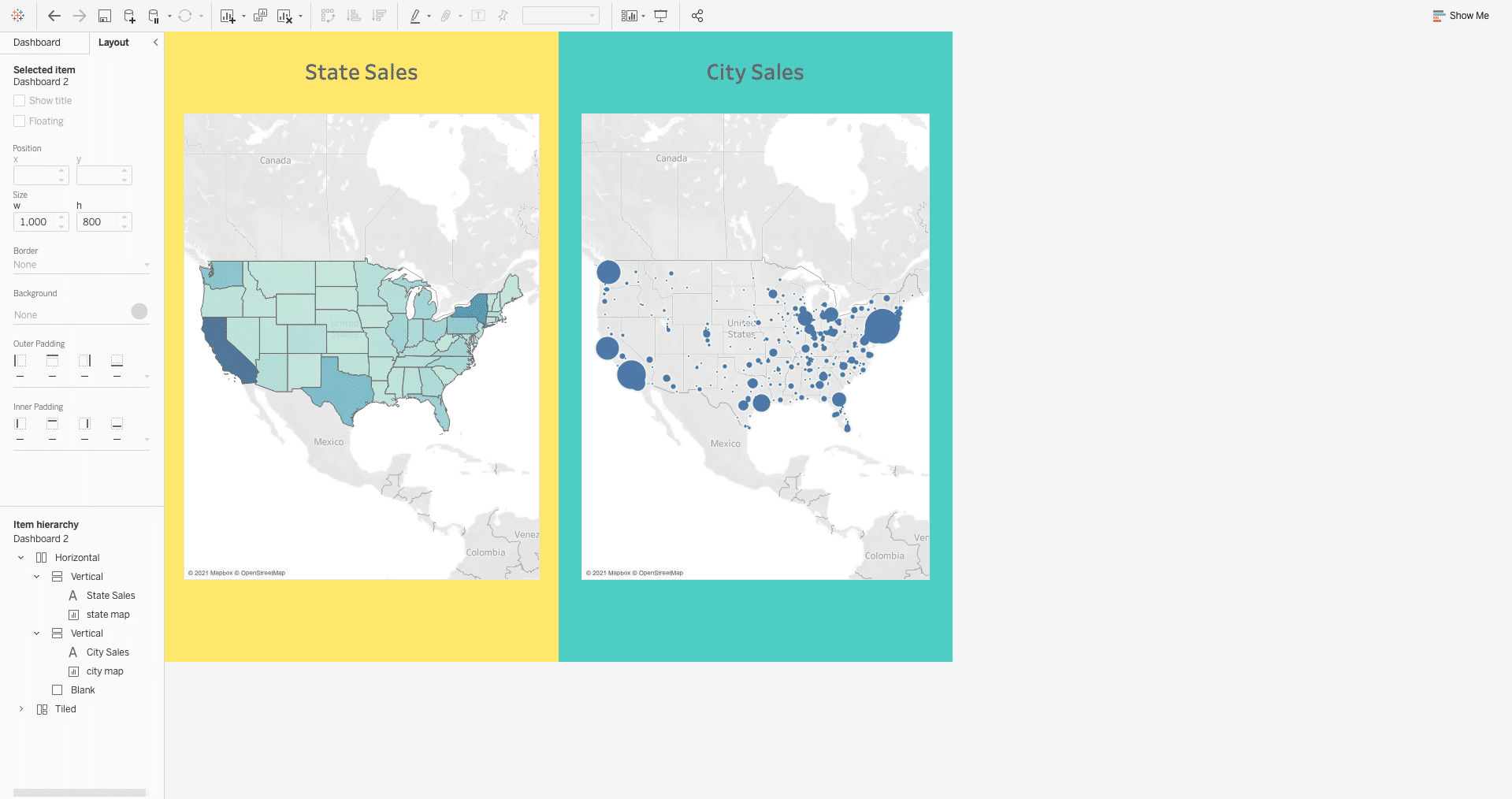Viewport: 1512px width, 799px height.
Task: Save the workbook using the save icon
Action: pos(106,15)
